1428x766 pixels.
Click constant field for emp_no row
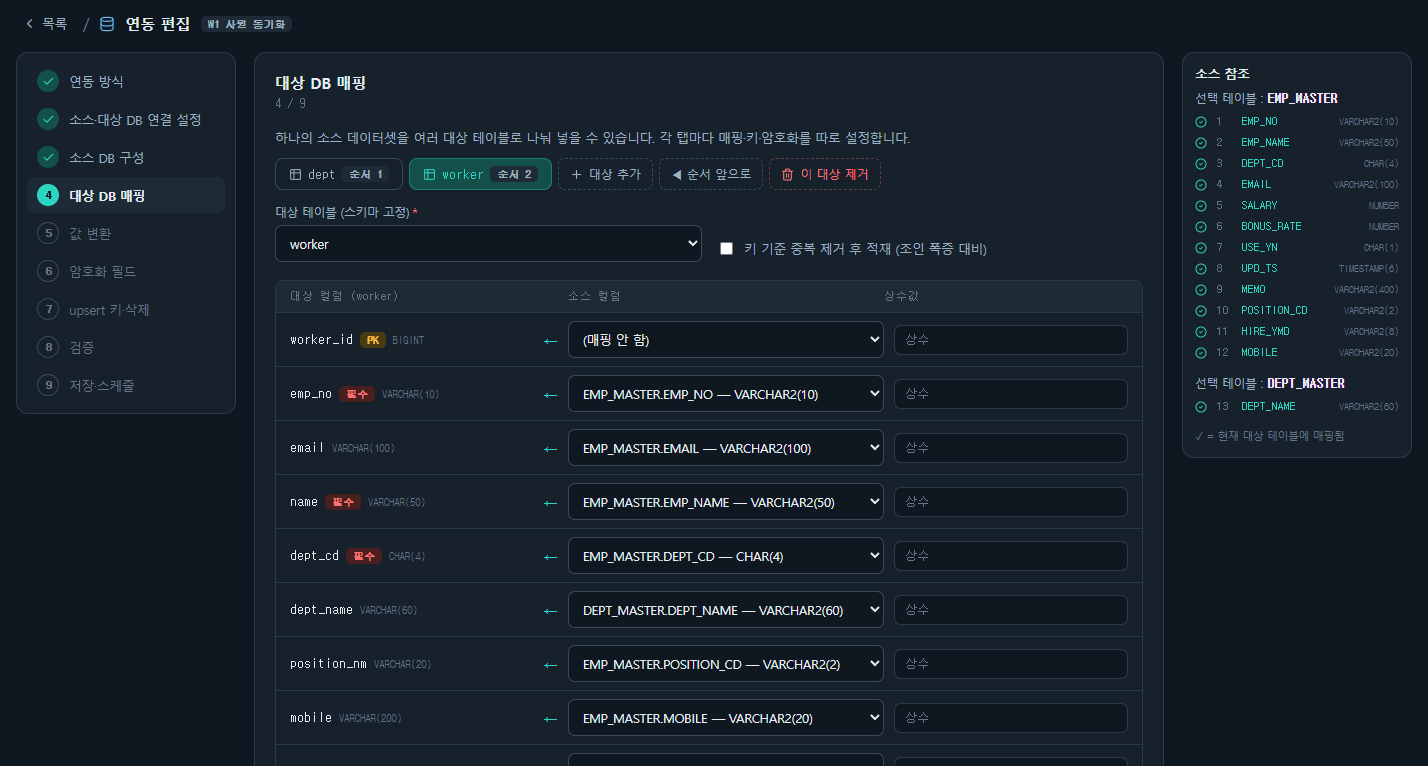click(x=1011, y=394)
